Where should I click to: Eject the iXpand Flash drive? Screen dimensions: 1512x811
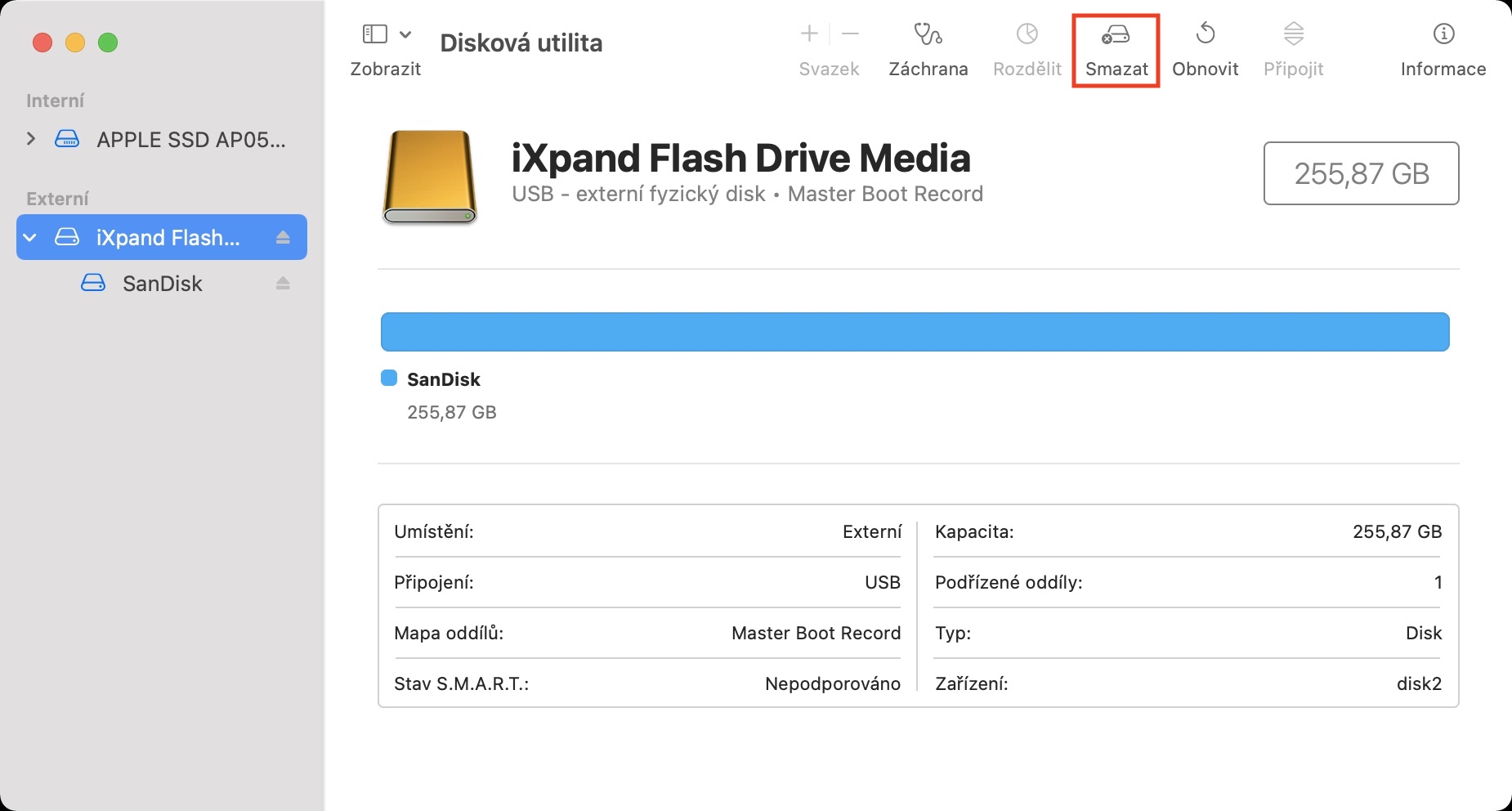pos(283,238)
